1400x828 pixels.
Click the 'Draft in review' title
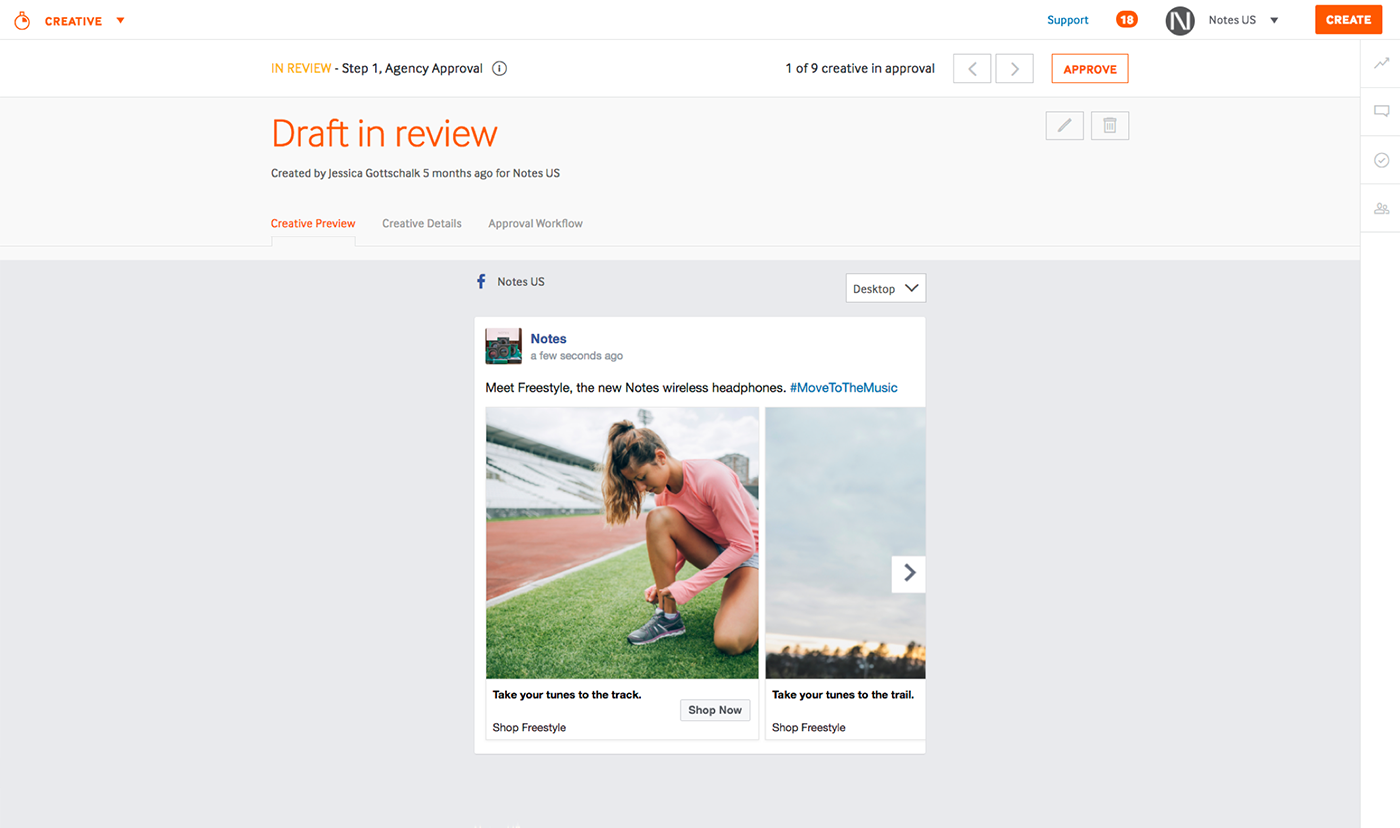point(384,134)
